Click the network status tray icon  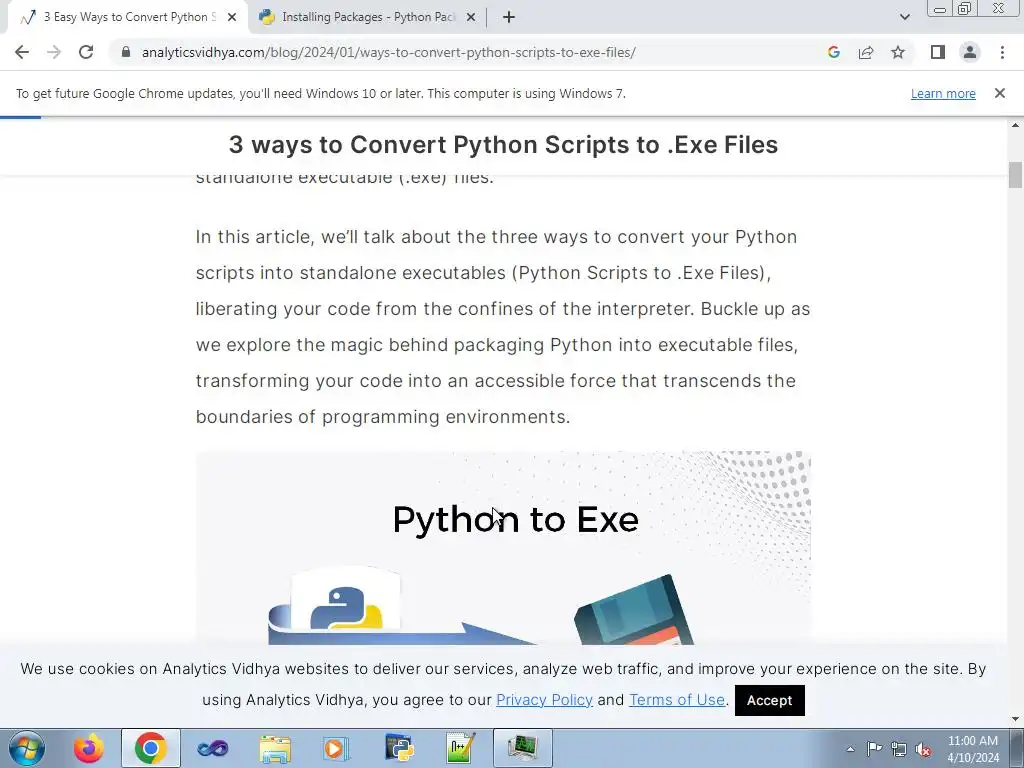tap(899, 749)
